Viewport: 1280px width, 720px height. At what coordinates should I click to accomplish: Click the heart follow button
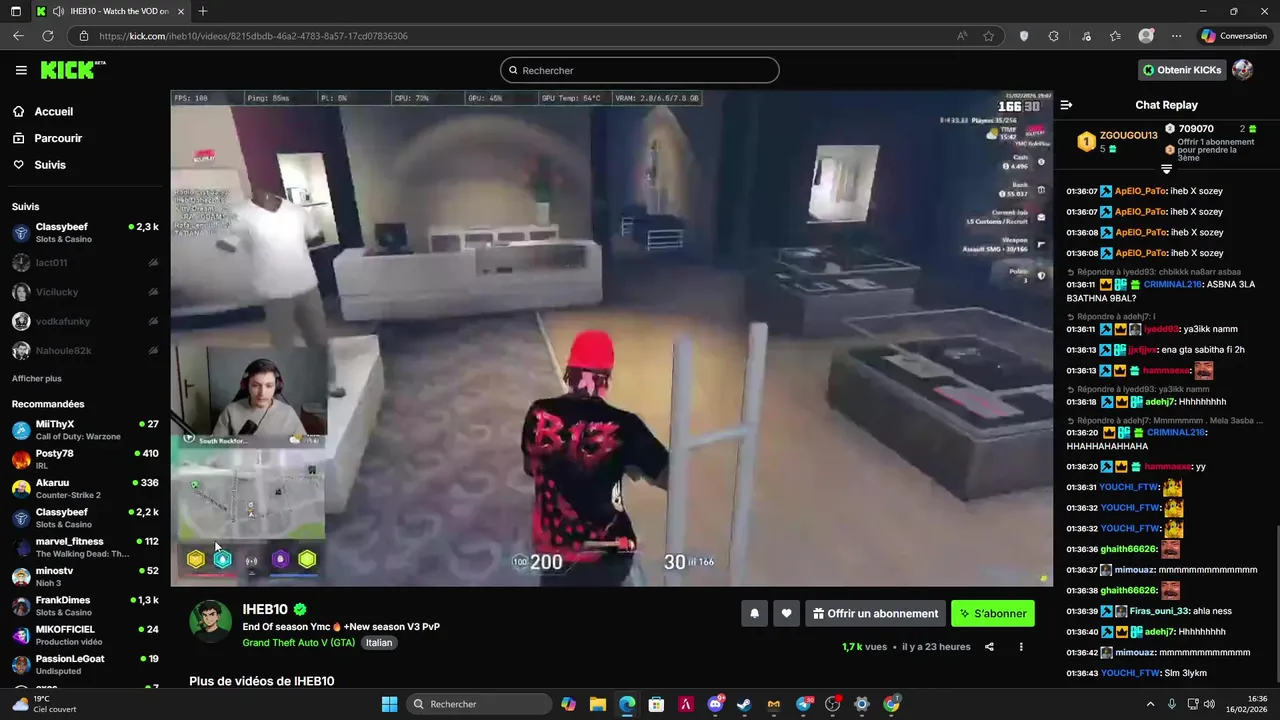(x=787, y=614)
